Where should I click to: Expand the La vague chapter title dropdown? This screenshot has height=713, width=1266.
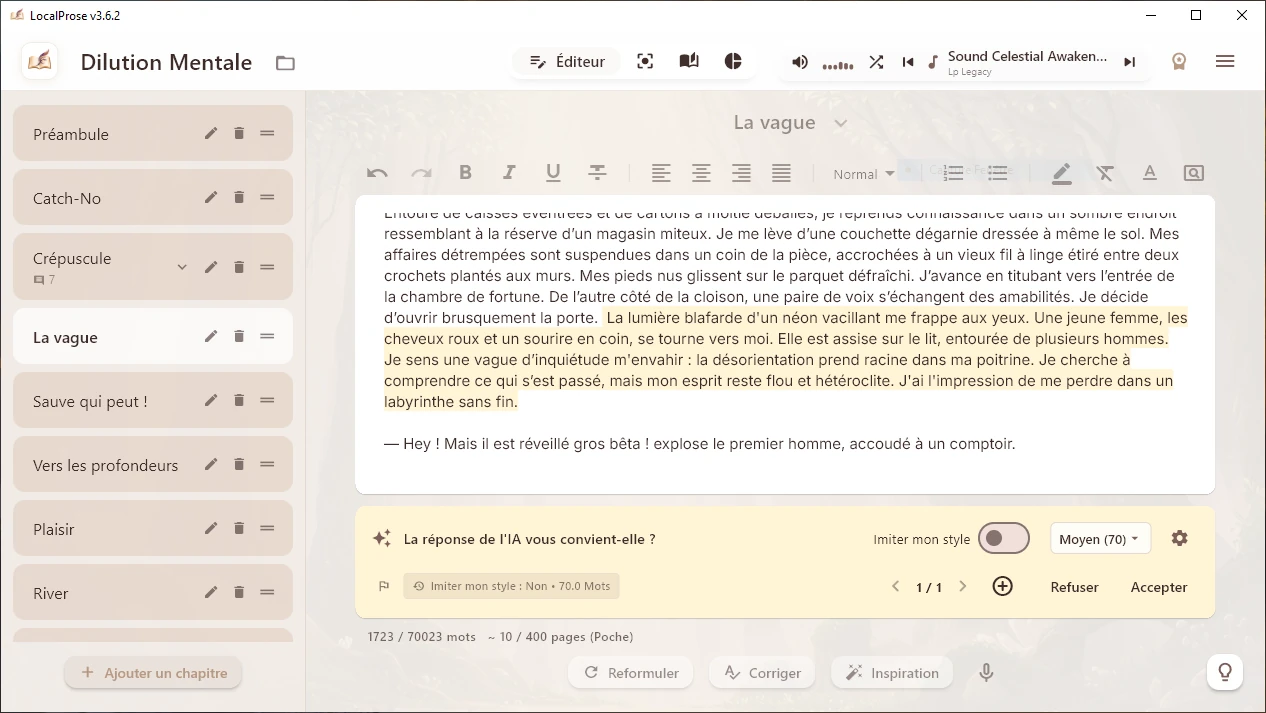tap(841, 123)
